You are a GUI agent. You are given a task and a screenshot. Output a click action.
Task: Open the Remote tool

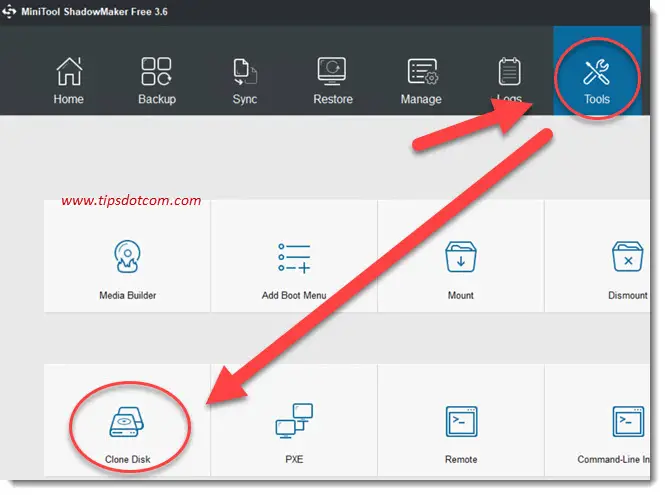click(461, 420)
